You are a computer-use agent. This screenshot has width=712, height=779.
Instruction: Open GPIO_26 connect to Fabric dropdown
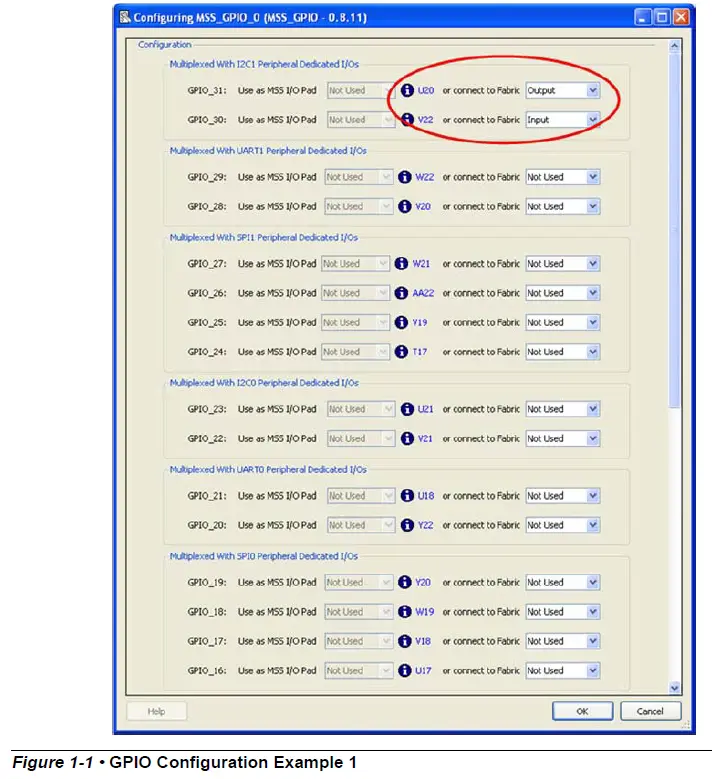562,293
